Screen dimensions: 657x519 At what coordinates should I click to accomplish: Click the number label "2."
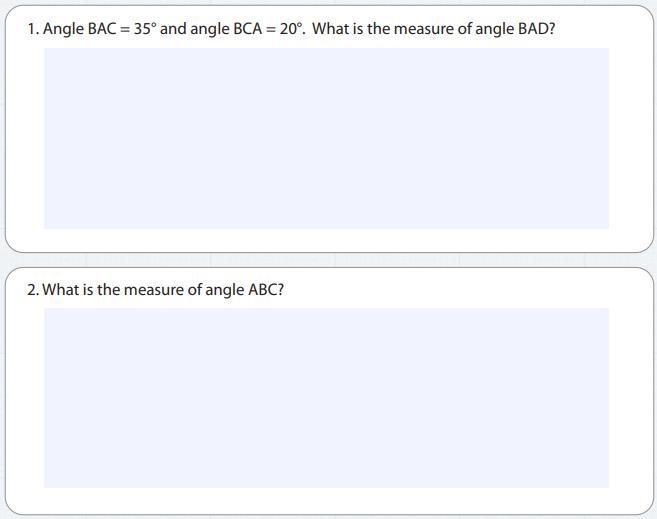coord(33,290)
